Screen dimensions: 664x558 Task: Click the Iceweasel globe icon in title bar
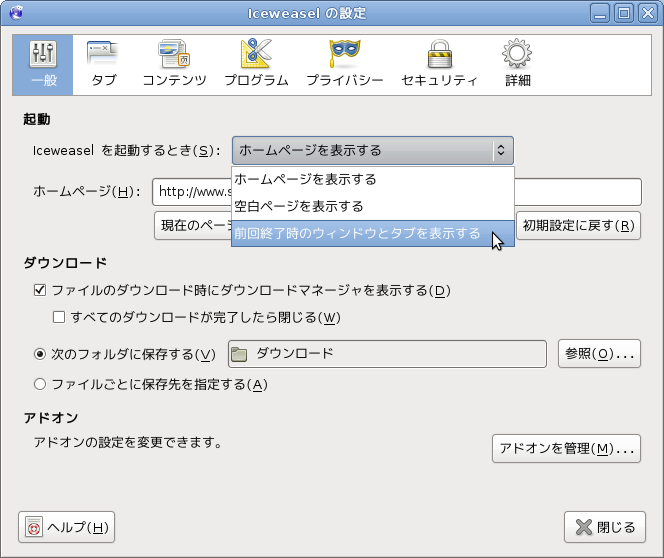tap(16, 13)
